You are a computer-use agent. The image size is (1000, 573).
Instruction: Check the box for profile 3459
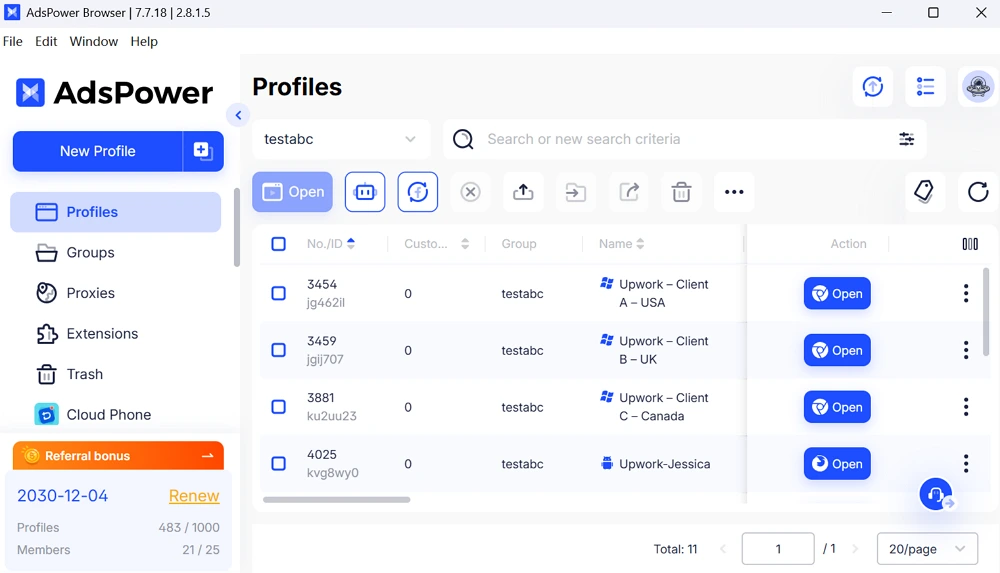pos(279,350)
